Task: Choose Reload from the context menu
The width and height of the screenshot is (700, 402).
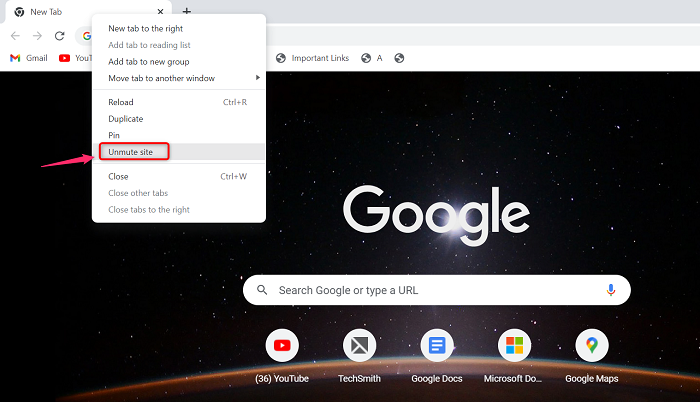Action: click(179, 102)
